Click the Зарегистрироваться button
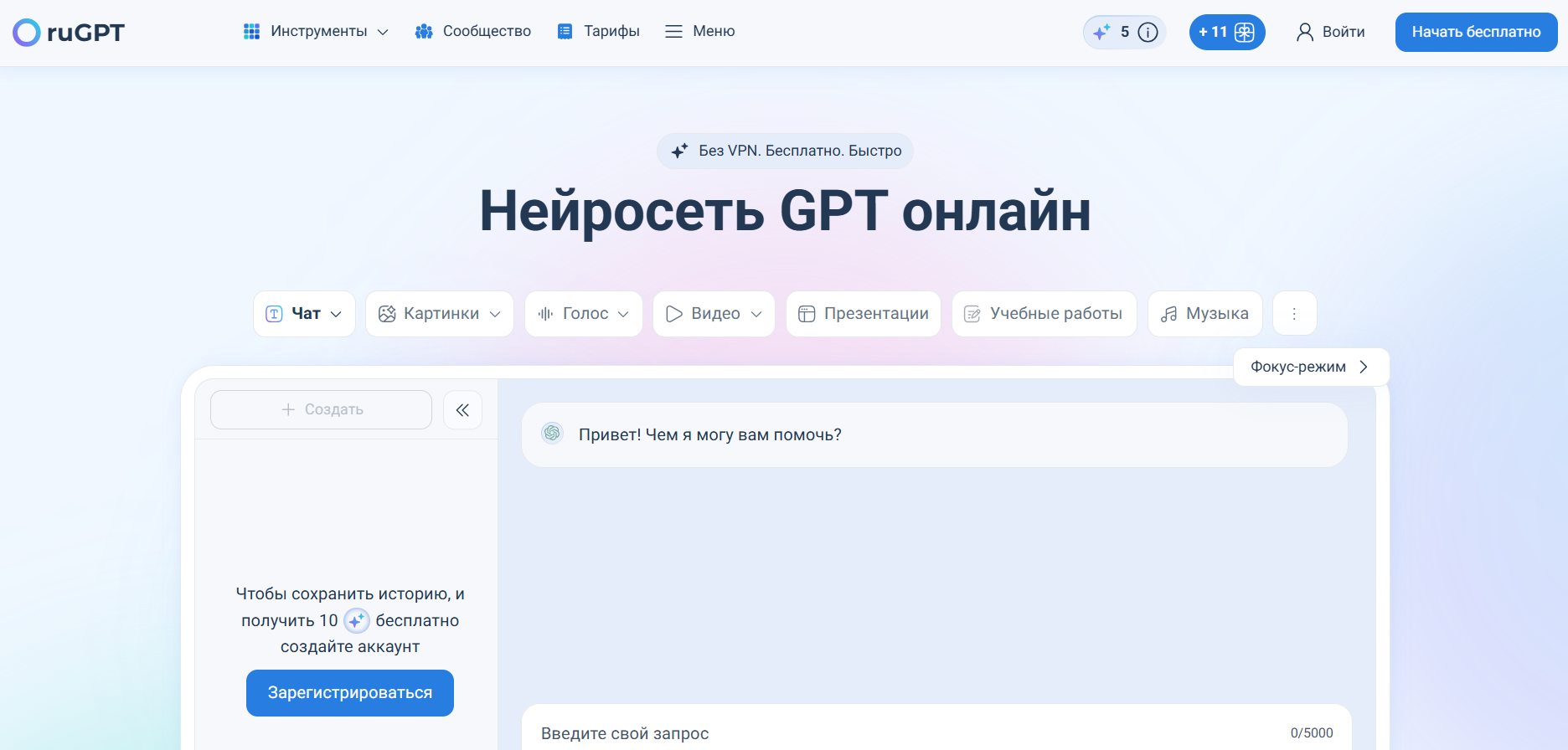The image size is (1568, 750). pyautogui.click(x=350, y=693)
